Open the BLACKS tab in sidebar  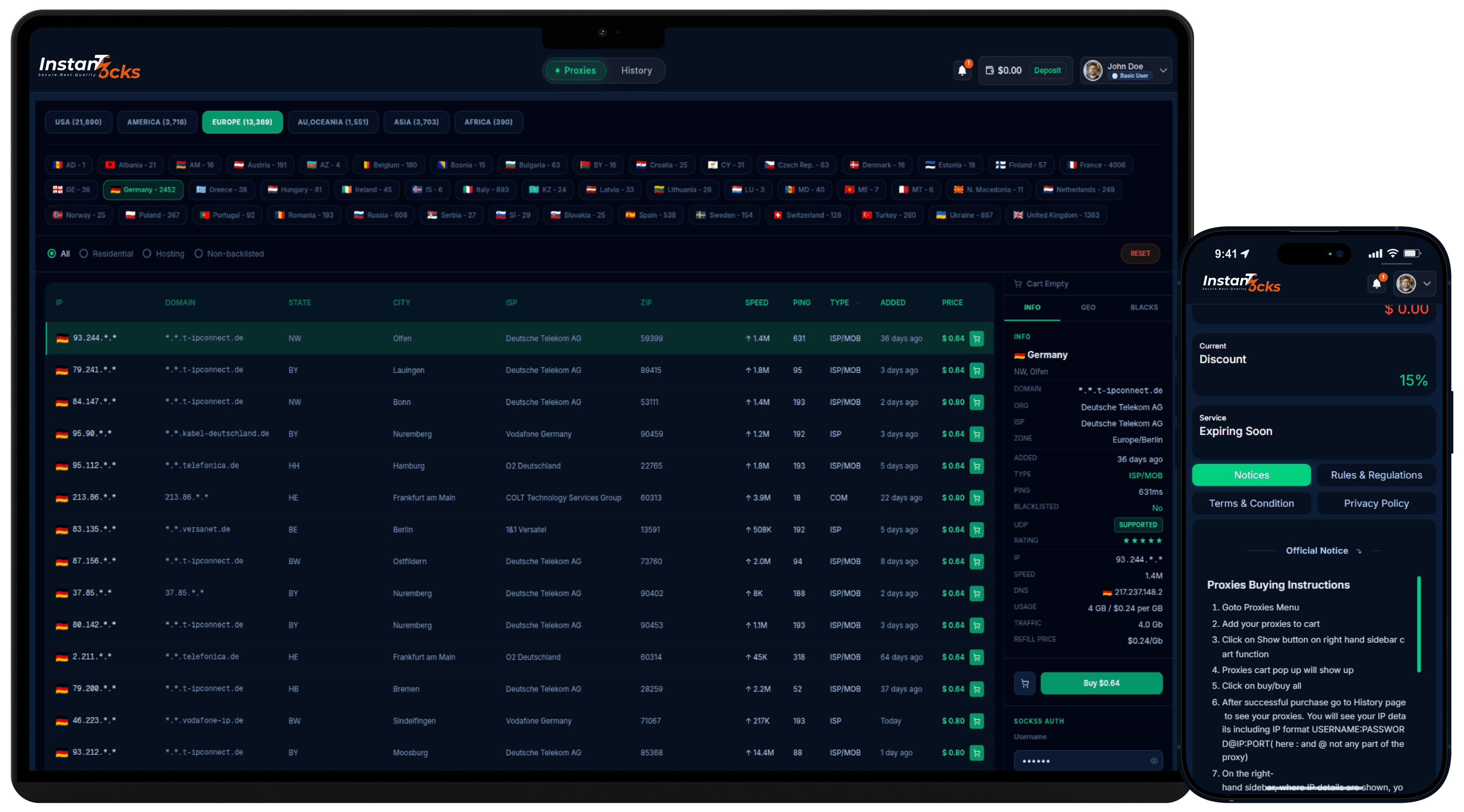pyautogui.click(x=1143, y=308)
